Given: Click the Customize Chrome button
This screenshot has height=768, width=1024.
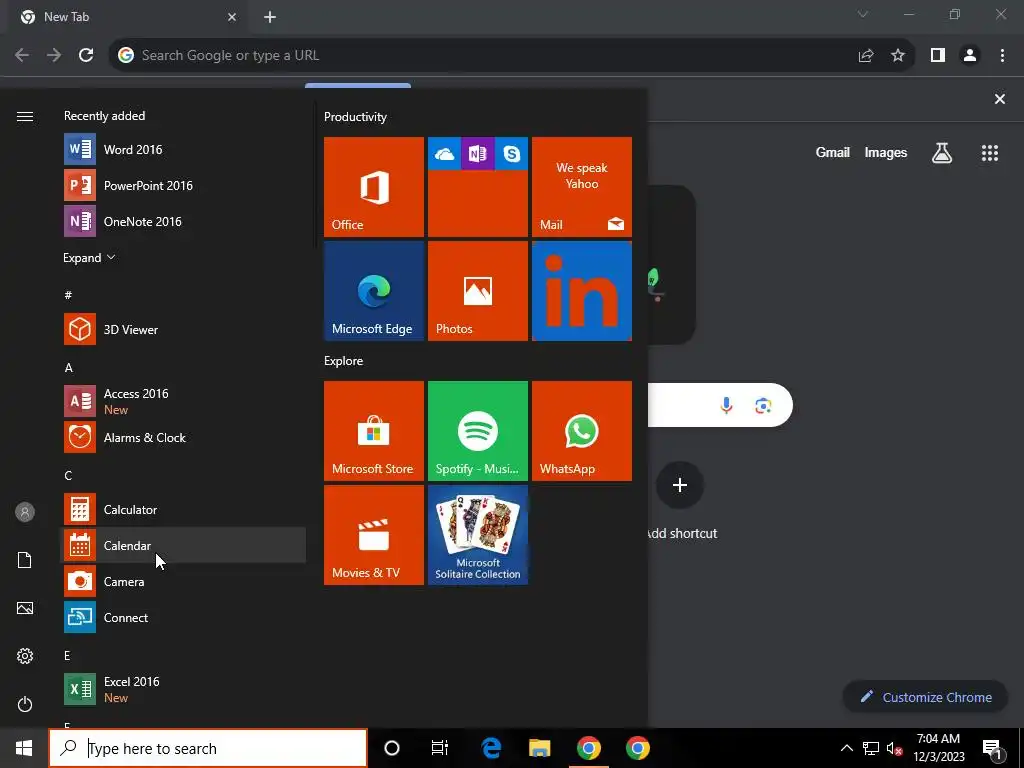Looking at the screenshot, I should [927, 697].
